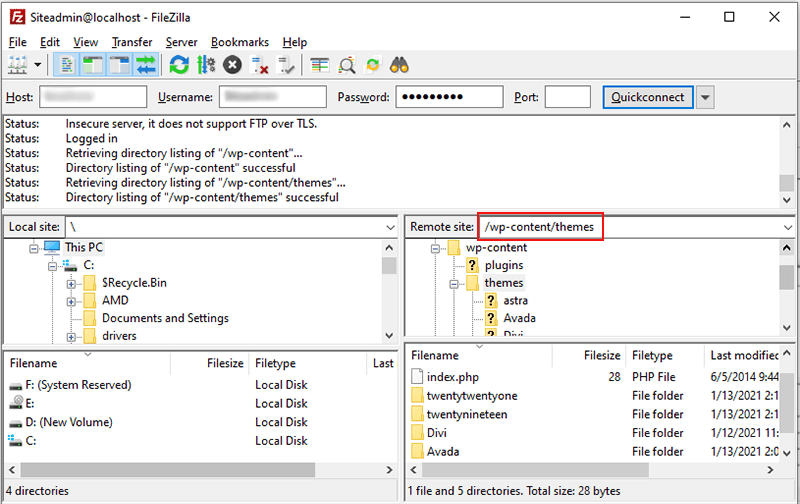Click the remote tree scroll down arrow
Screen dimensions: 800x504
coord(787,328)
